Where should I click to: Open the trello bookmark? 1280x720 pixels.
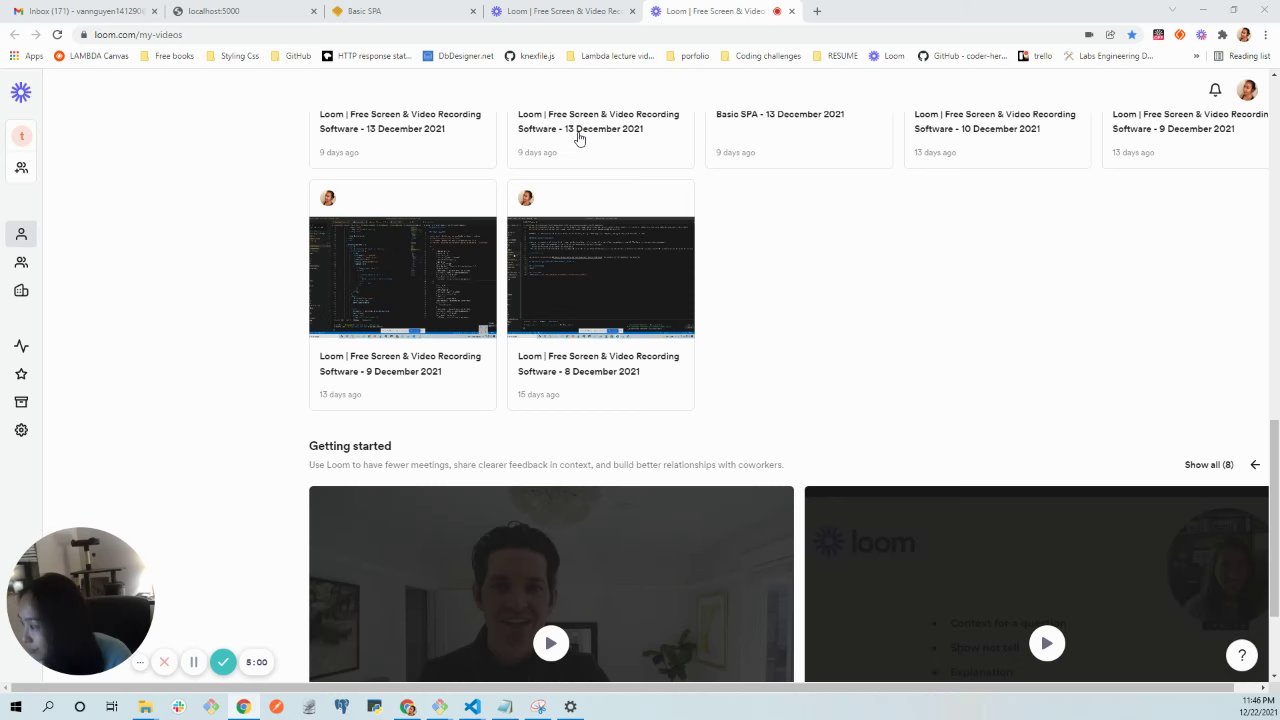coord(1035,56)
